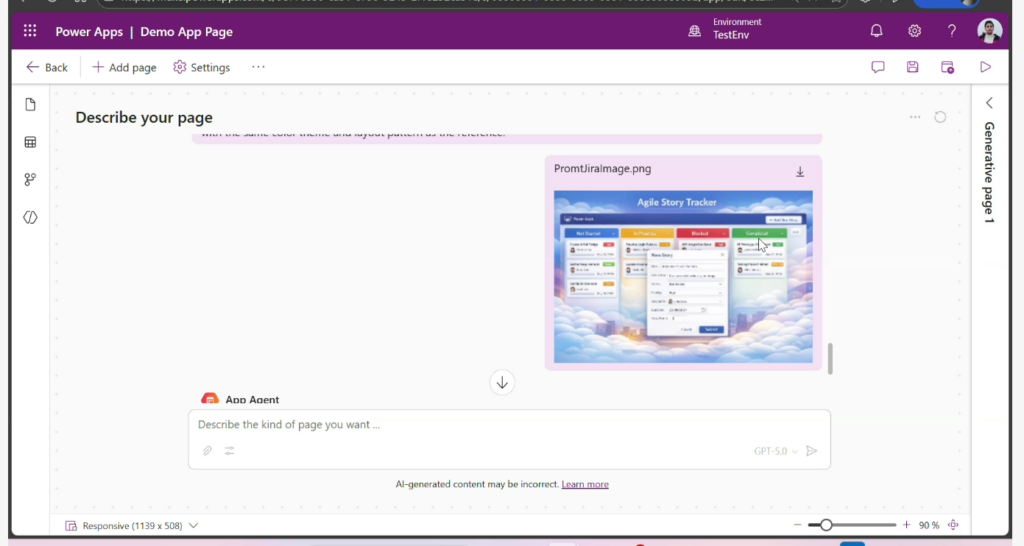
Task: Click the App Agent avatar icon
Action: point(210,398)
